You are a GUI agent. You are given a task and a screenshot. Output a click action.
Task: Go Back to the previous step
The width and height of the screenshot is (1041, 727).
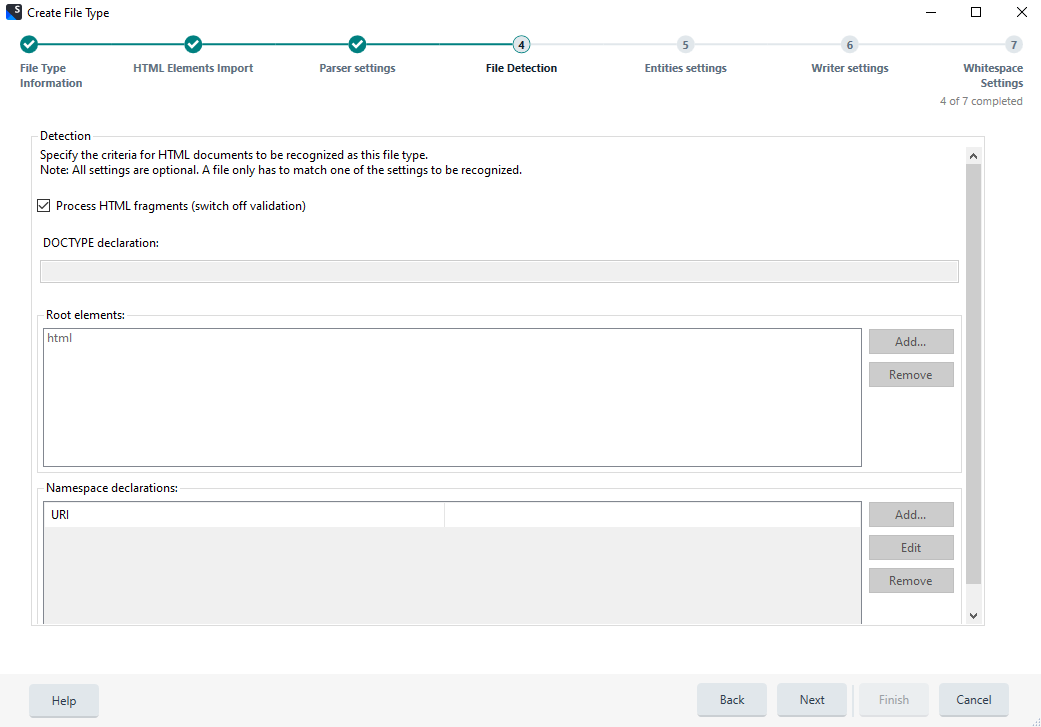pyautogui.click(x=731, y=700)
